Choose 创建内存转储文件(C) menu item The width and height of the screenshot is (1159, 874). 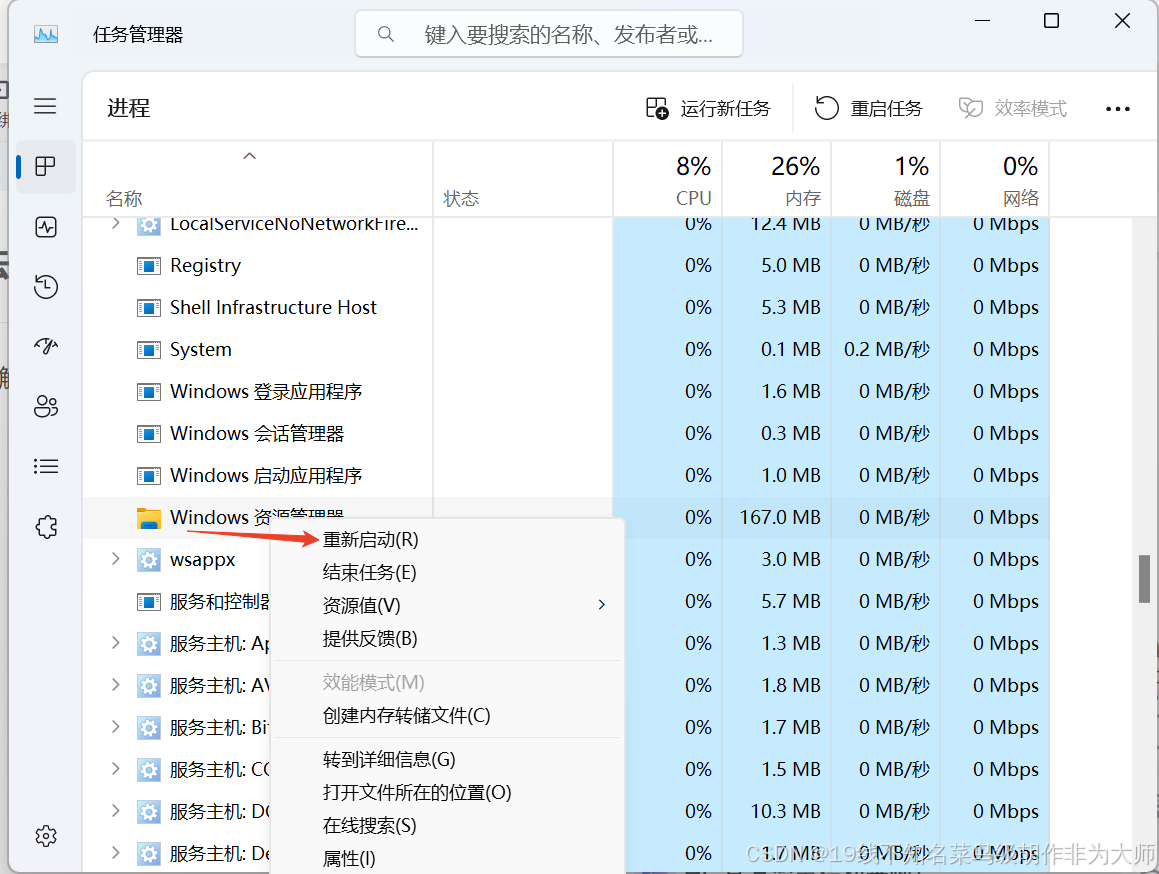(x=447, y=716)
